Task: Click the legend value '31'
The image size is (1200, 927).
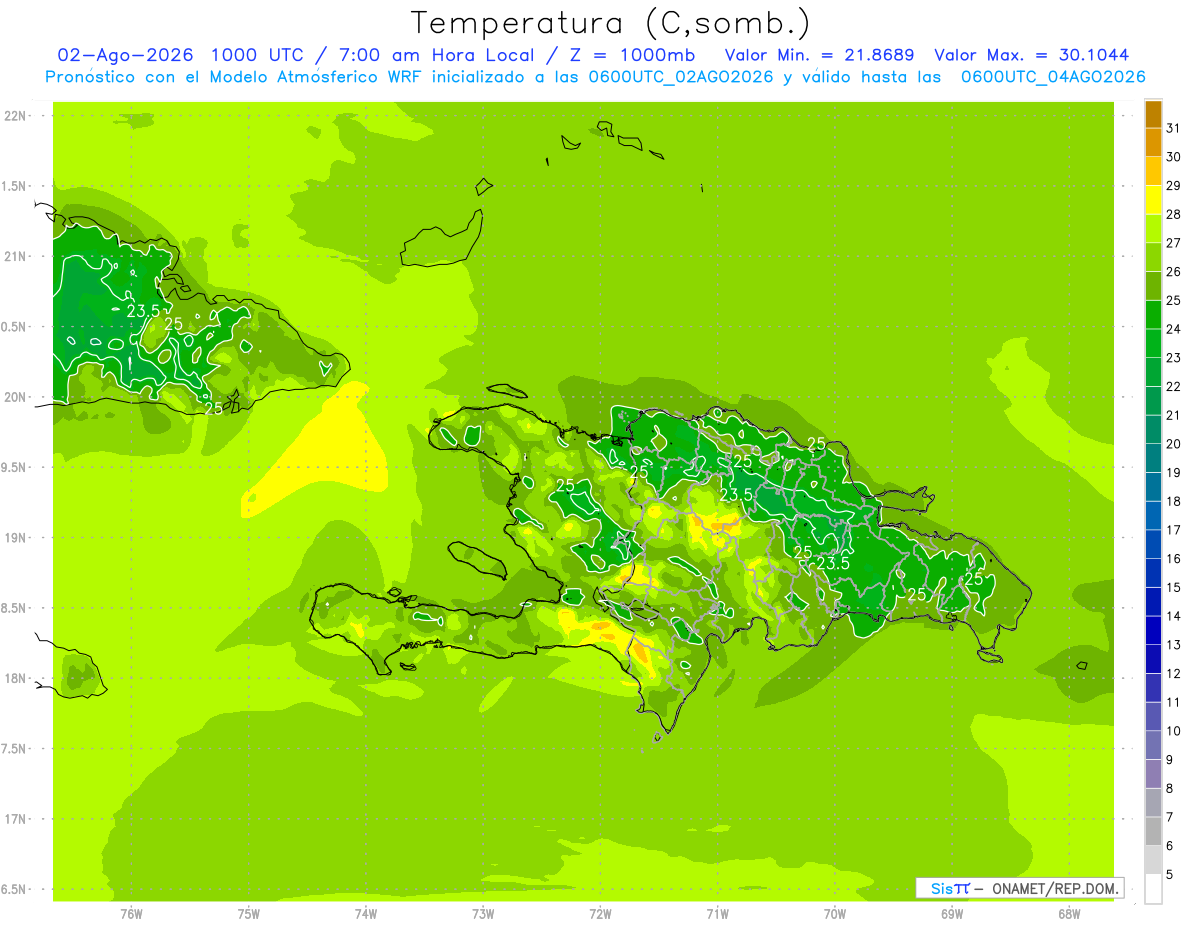Action: [1174, 128]
